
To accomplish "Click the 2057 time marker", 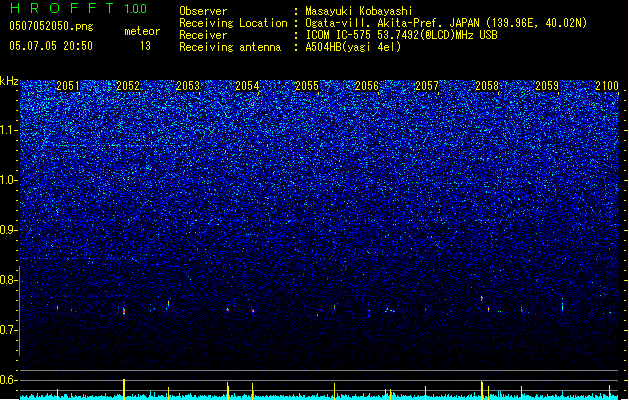I will click(x=427, y=86).
